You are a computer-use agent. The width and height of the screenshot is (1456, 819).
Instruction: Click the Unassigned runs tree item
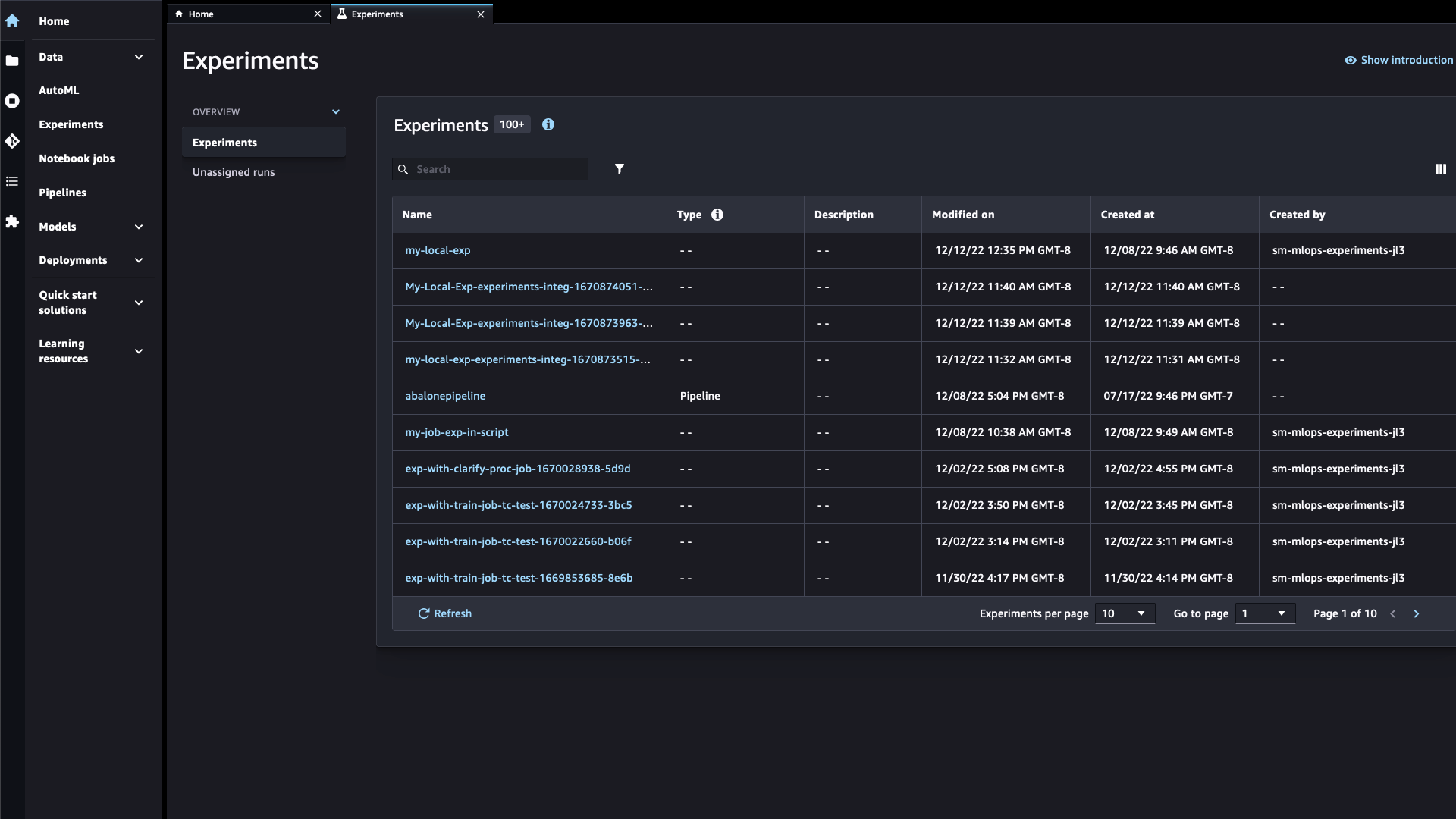point(234,172)
